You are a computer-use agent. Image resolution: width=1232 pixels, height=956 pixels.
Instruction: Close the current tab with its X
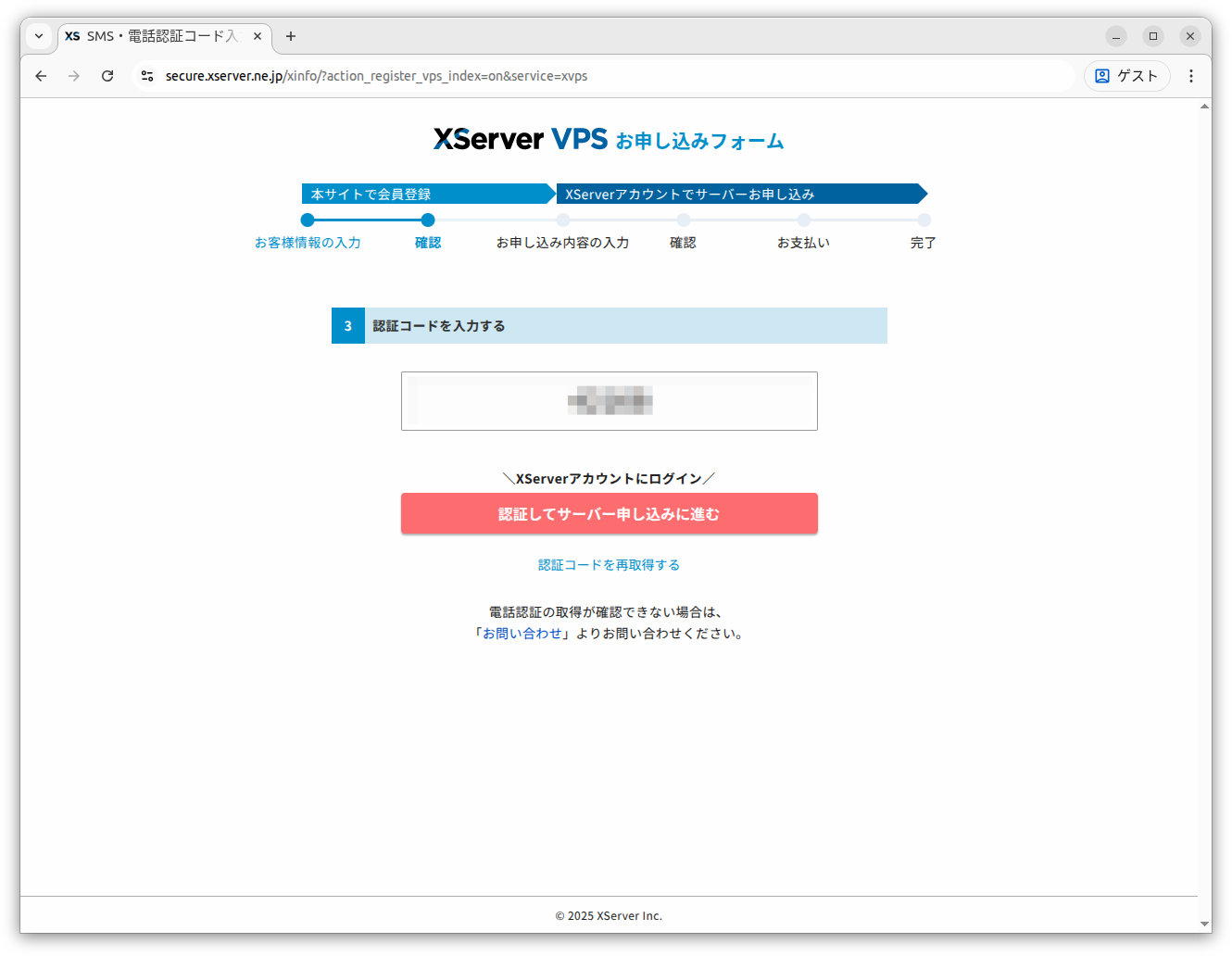click(x=258, y=36)
